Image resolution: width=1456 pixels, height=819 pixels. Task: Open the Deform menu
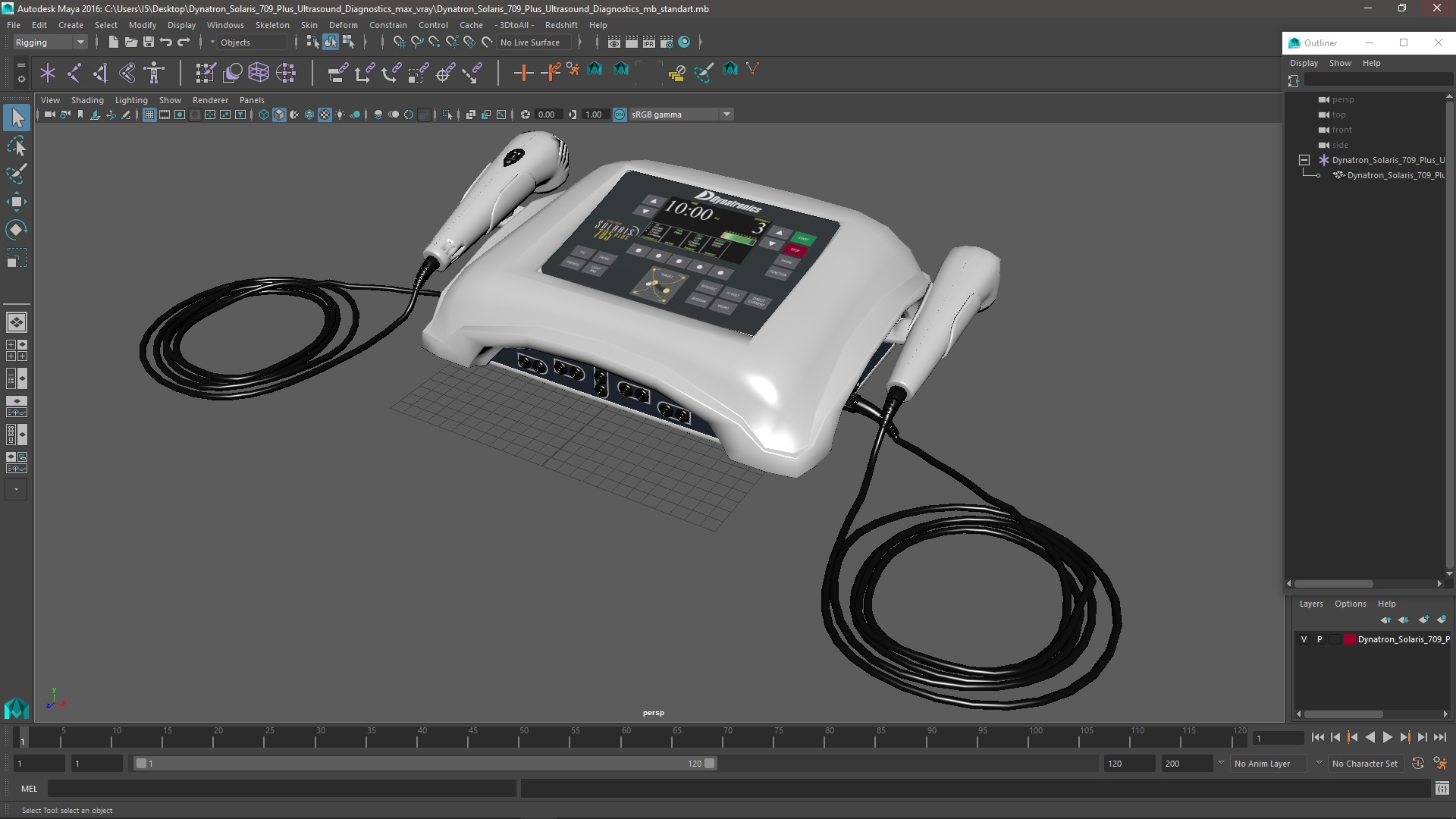click(x=343, y=25)
